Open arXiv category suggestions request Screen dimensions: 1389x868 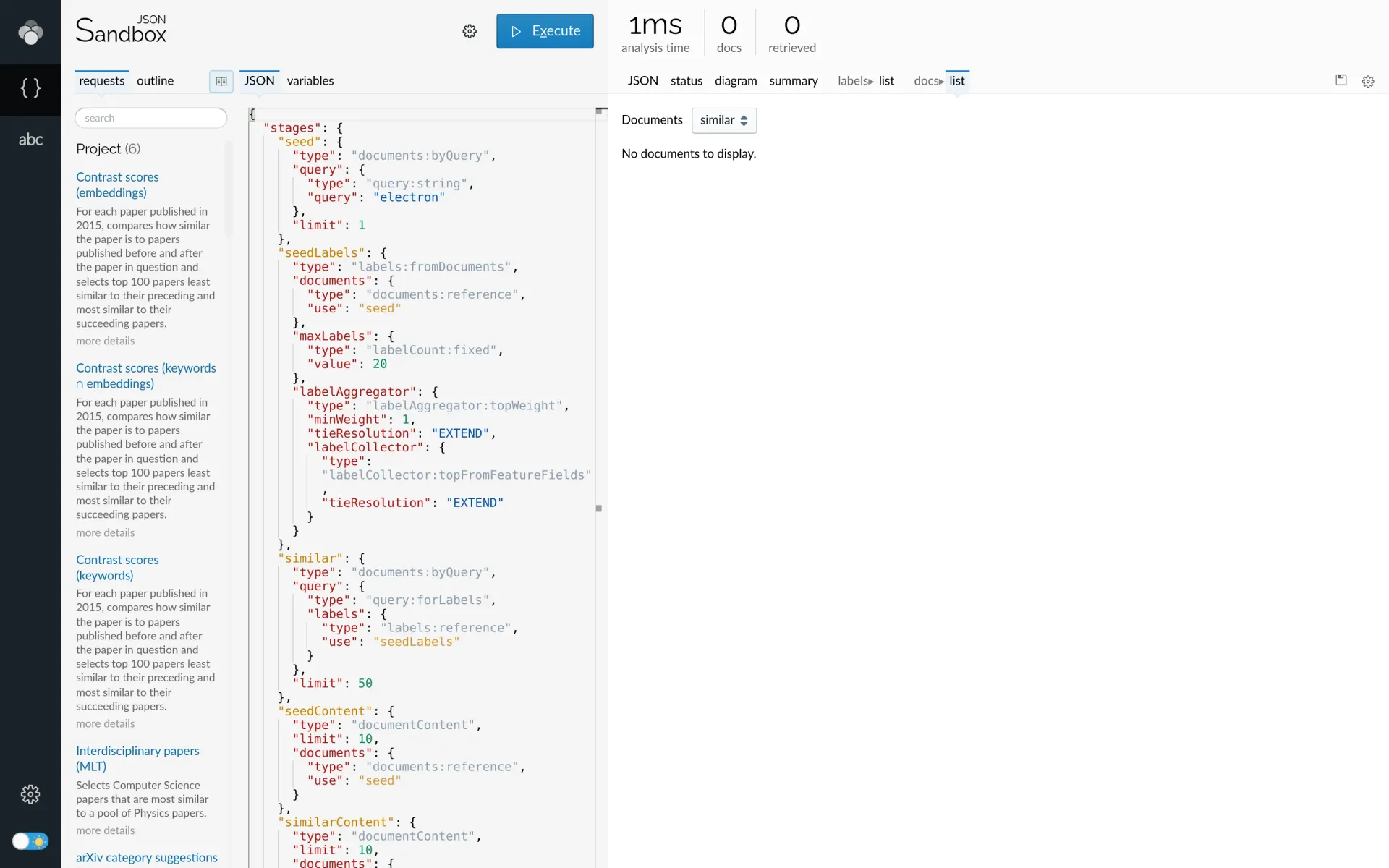coord(147,858)
